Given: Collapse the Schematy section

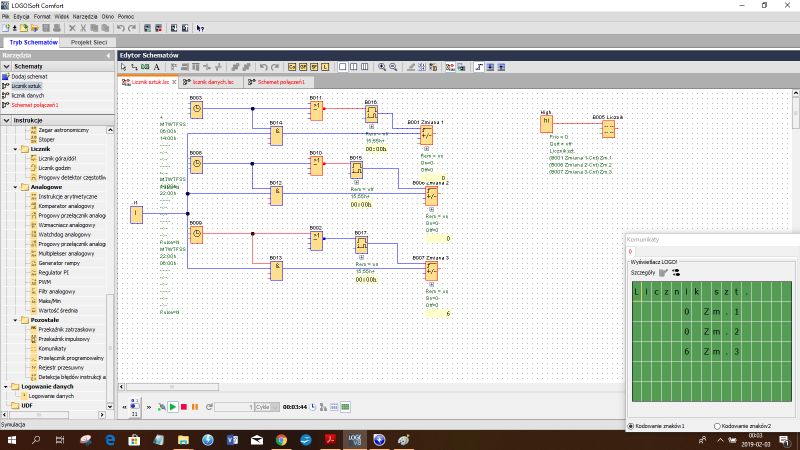Looking at the screenshot, I should point(6,66).
